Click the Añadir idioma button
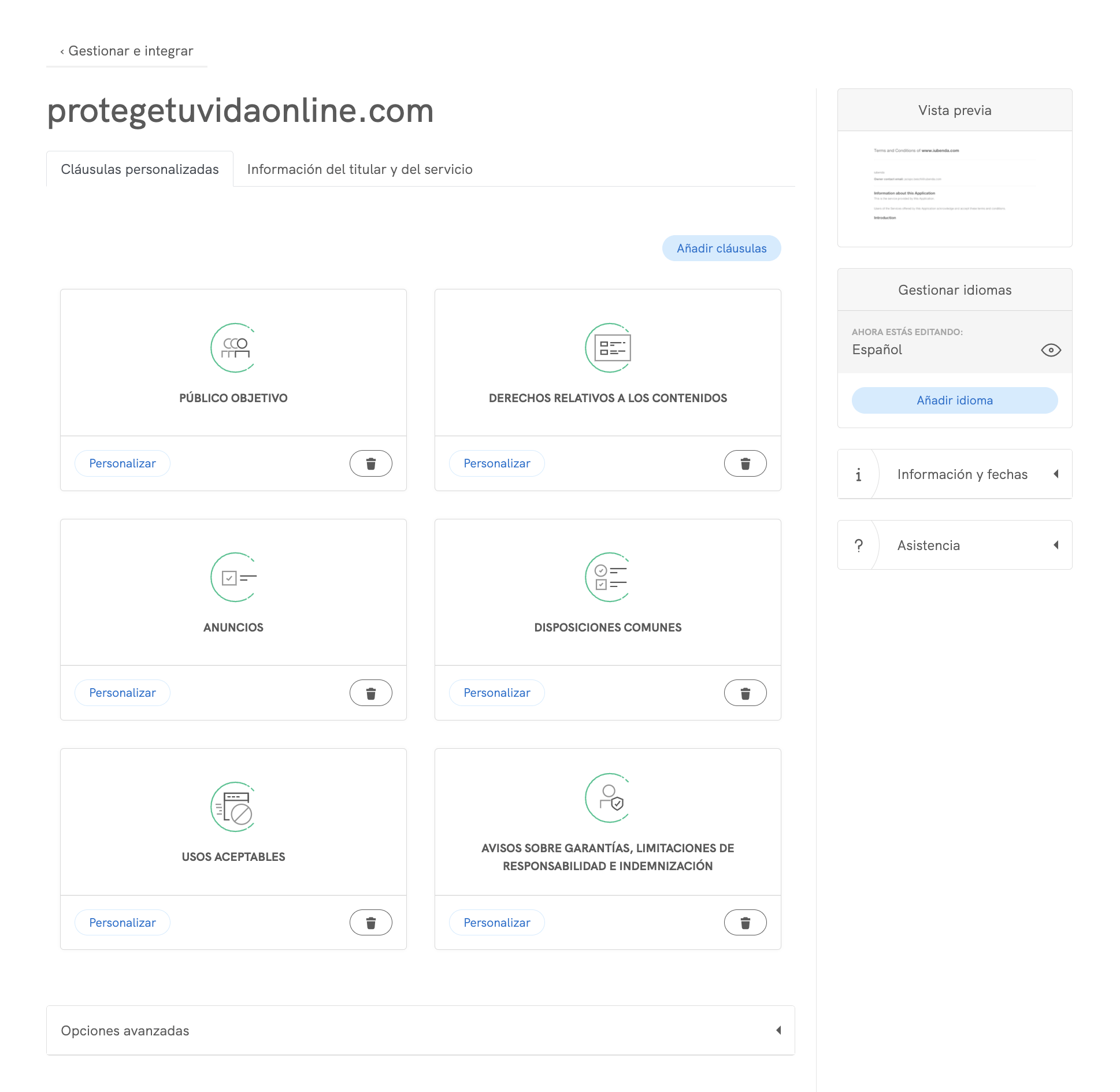Screen dimensions: 1120x1092 955,400
